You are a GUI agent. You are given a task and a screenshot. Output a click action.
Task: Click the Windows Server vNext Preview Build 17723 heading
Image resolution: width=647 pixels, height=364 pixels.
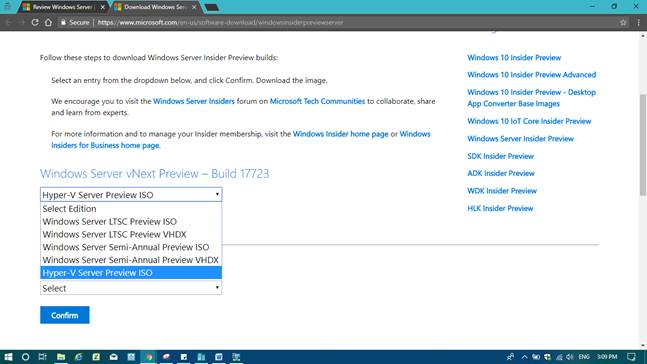154,173
